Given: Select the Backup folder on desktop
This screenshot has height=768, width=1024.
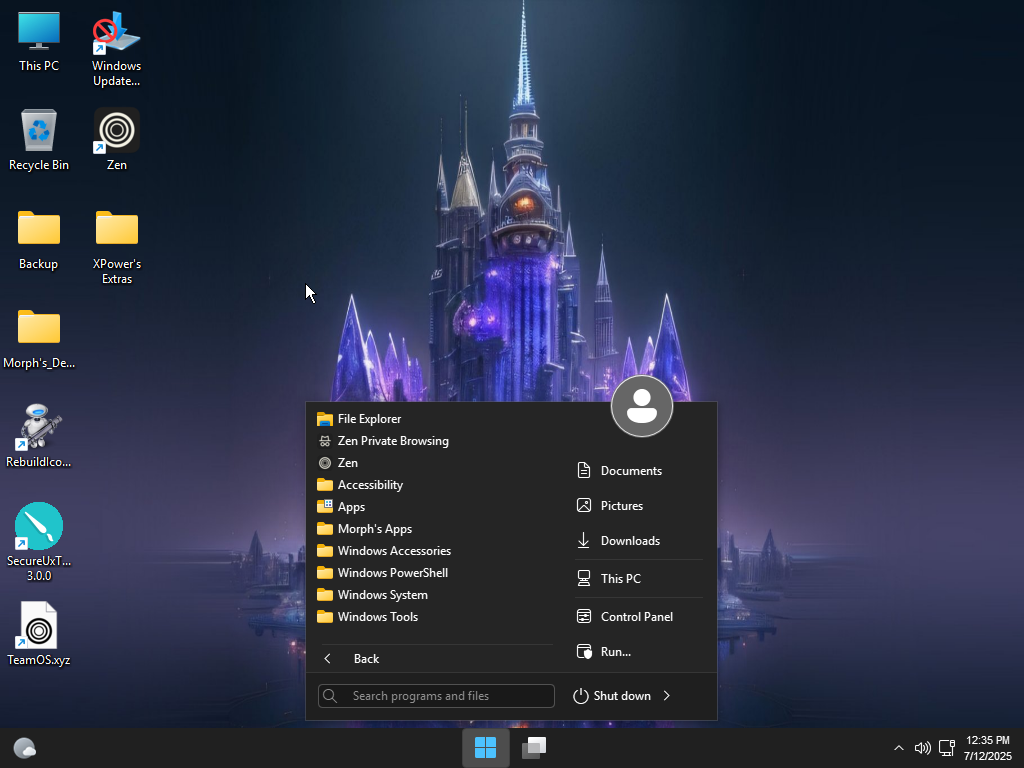Looking at the screenshot, I should 39,239.
